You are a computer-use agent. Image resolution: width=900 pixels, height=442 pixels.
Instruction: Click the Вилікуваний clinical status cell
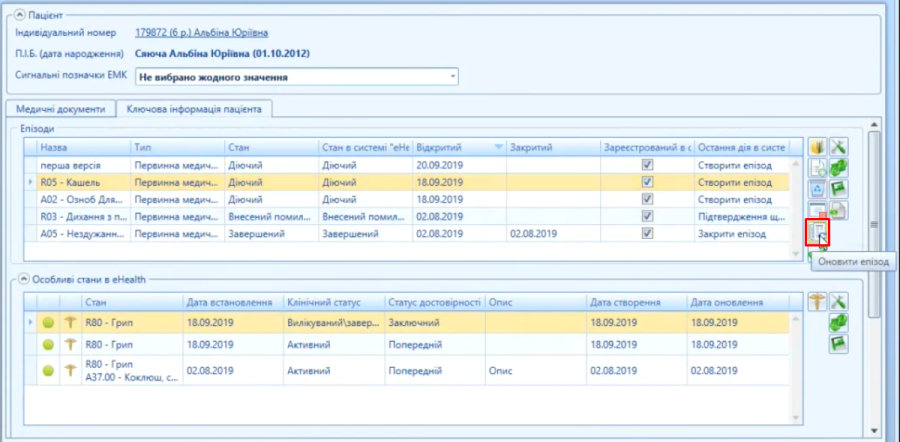[333, 323]
